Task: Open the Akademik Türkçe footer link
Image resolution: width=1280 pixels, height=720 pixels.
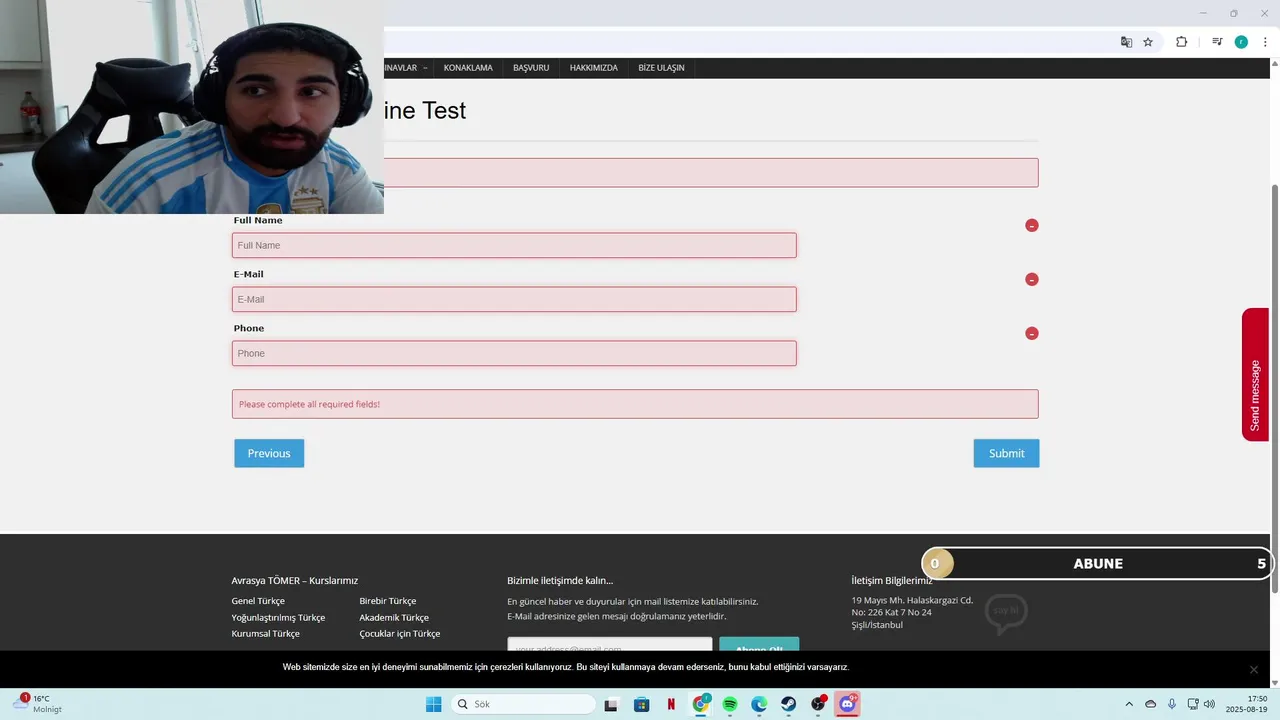Action: 394,617
